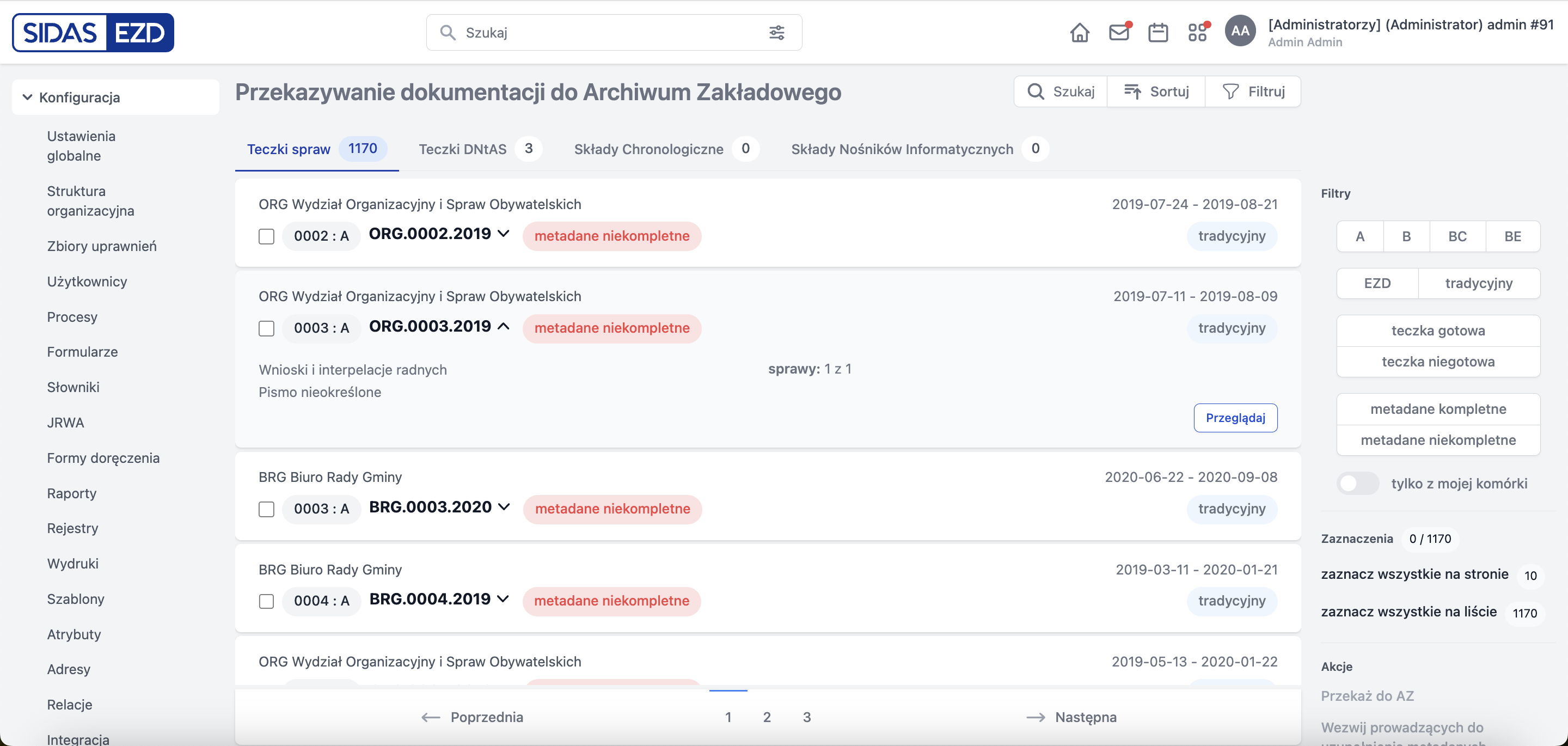The image size is (1568, 746).
Task: Open the apps grid icon
Action: (x=1198, y=32)
